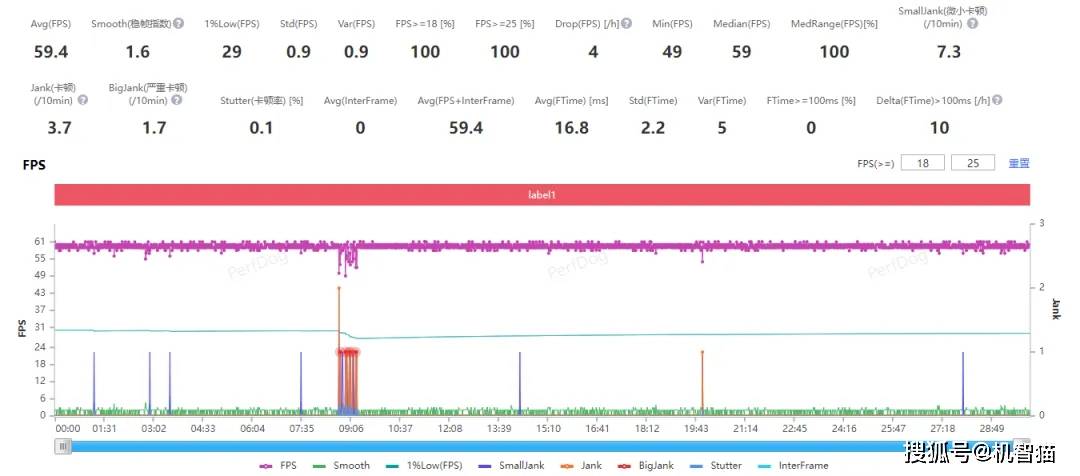Click the MedRange(FPS)[%] label
Viewport: 1080px width, 476px height.
834,24
